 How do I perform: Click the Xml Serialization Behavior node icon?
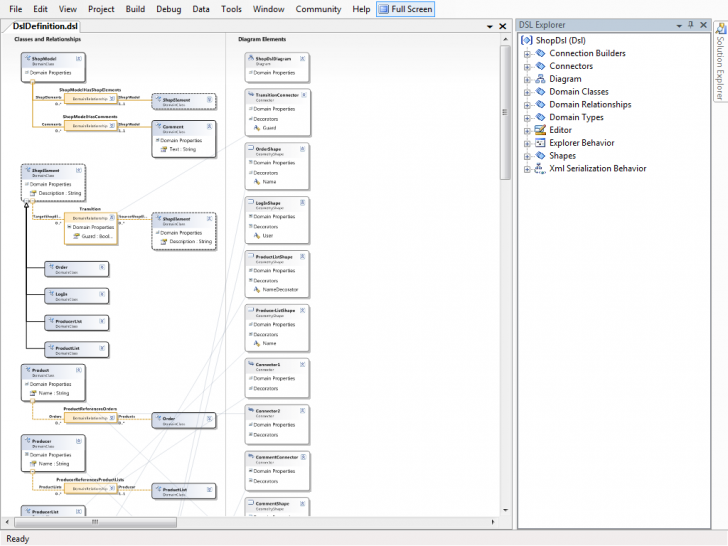[540, 169]
